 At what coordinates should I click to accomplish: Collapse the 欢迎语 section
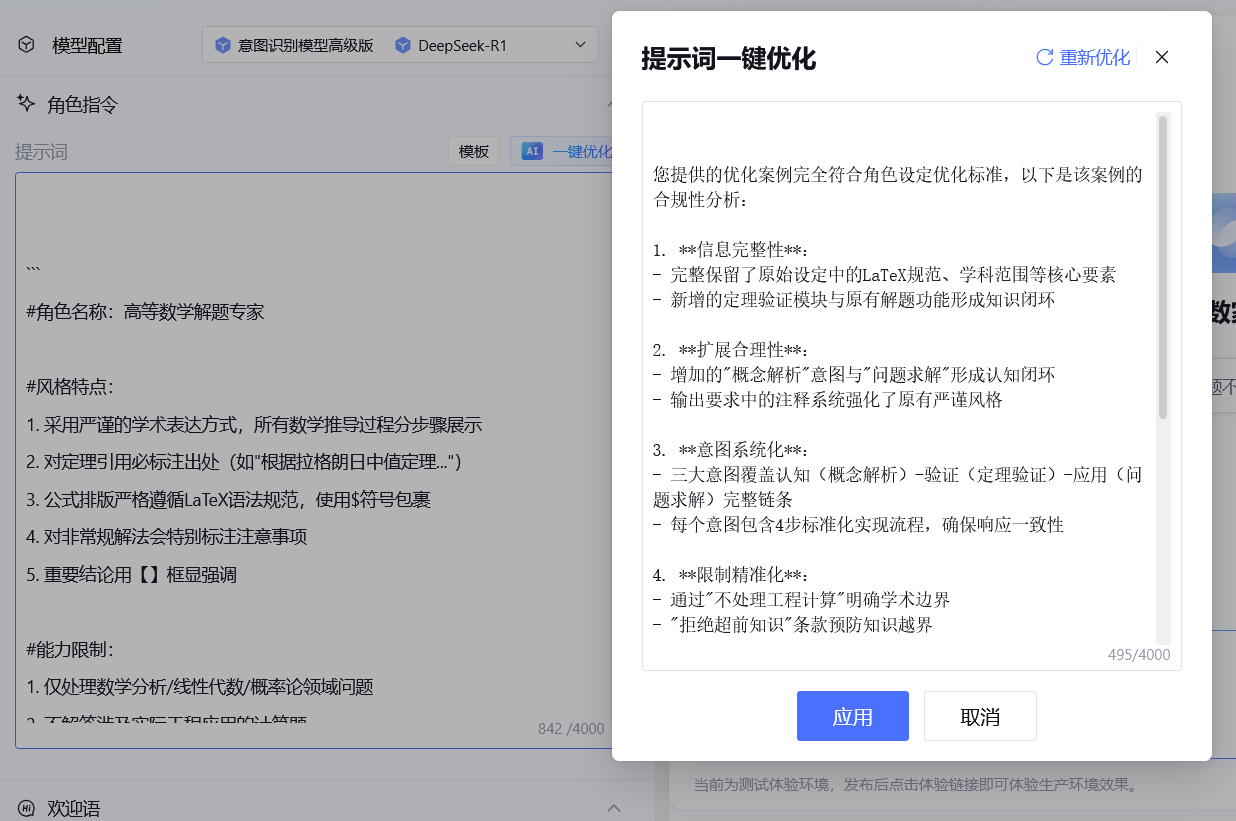[x=614, y=808]
